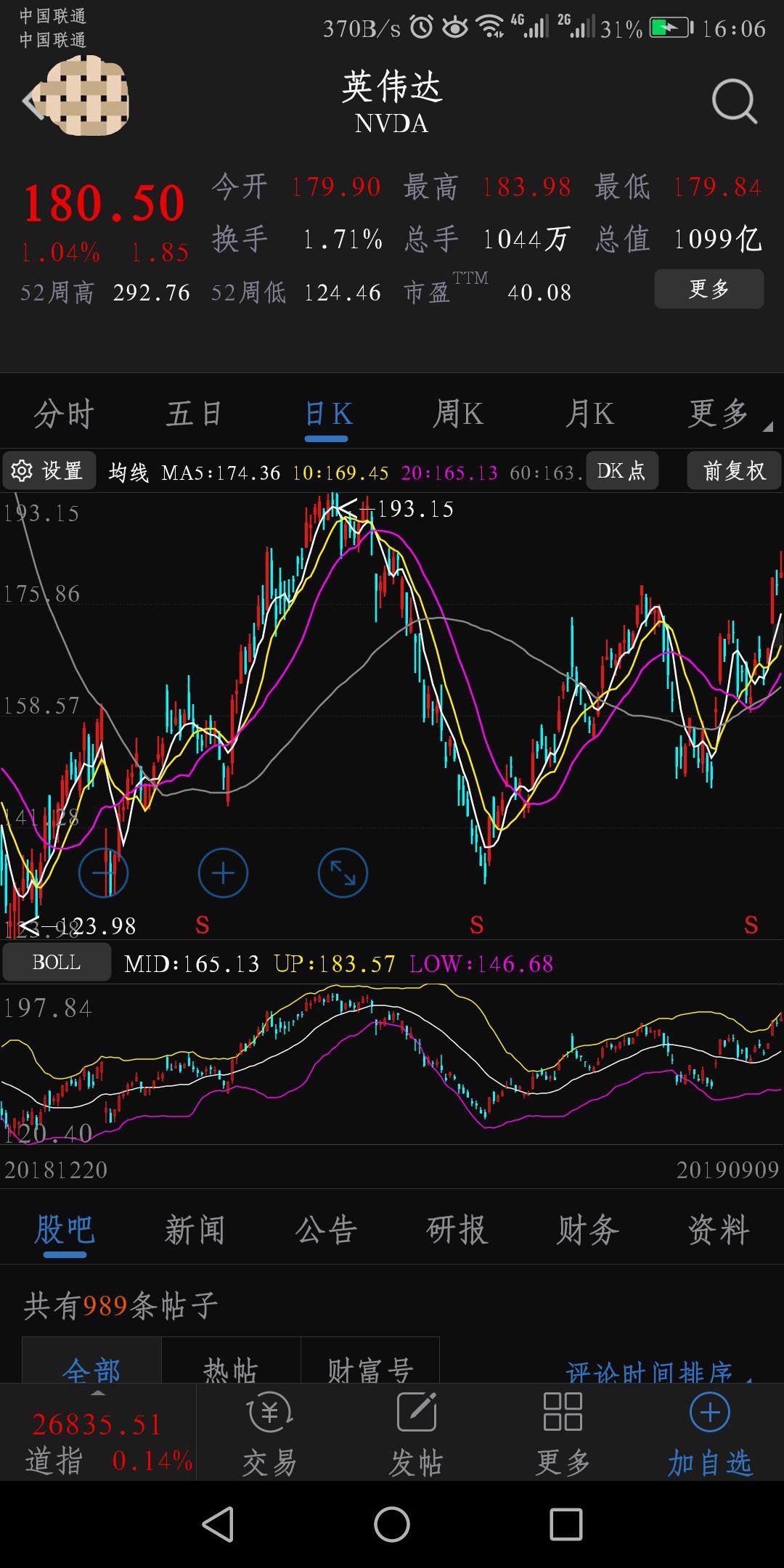Tap the current price 180.50
The height and width of the screenshot is (1568, 784).
105,203
